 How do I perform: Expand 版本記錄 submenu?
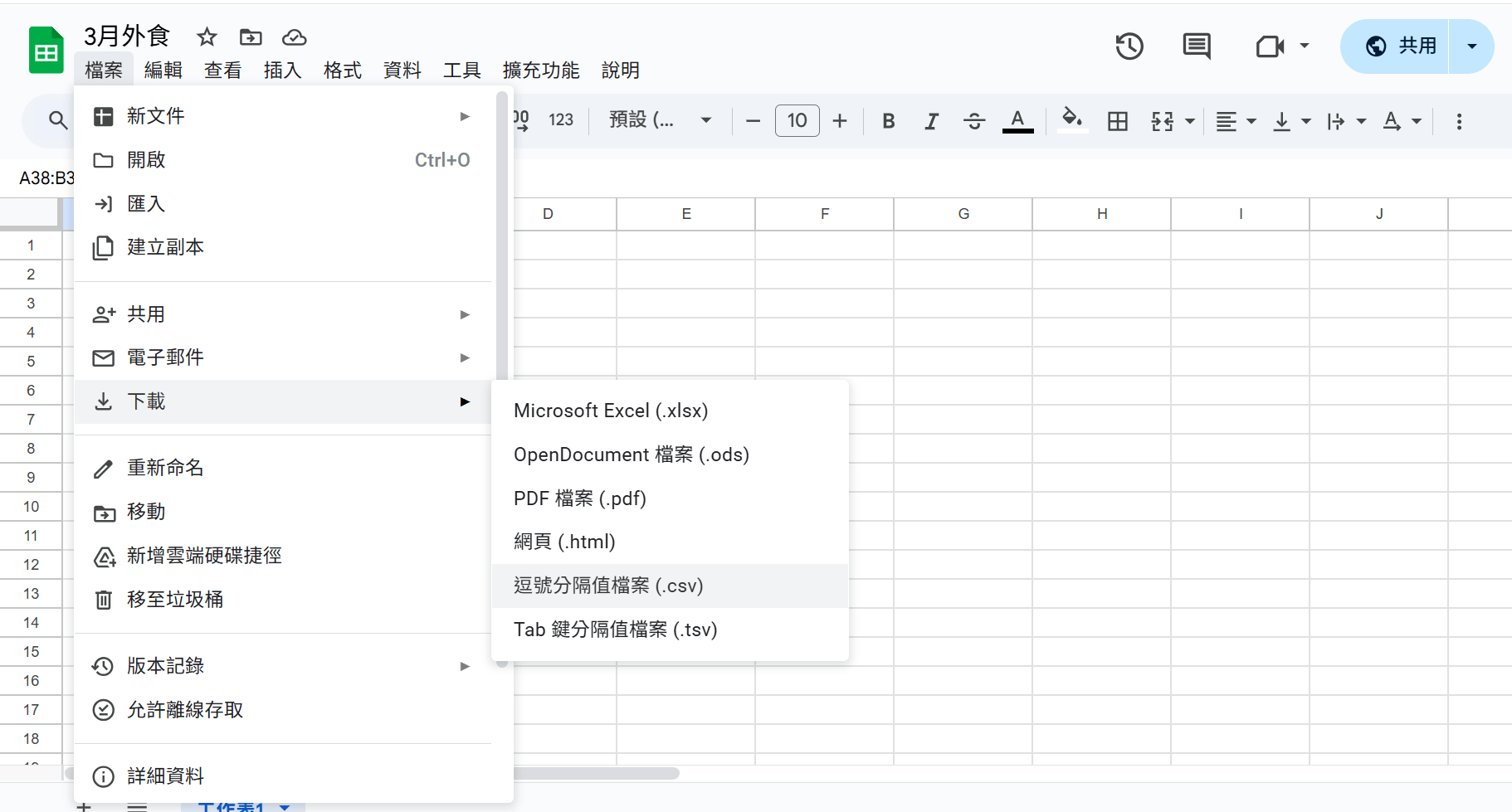pyautogui.click(x=283, y=666)
